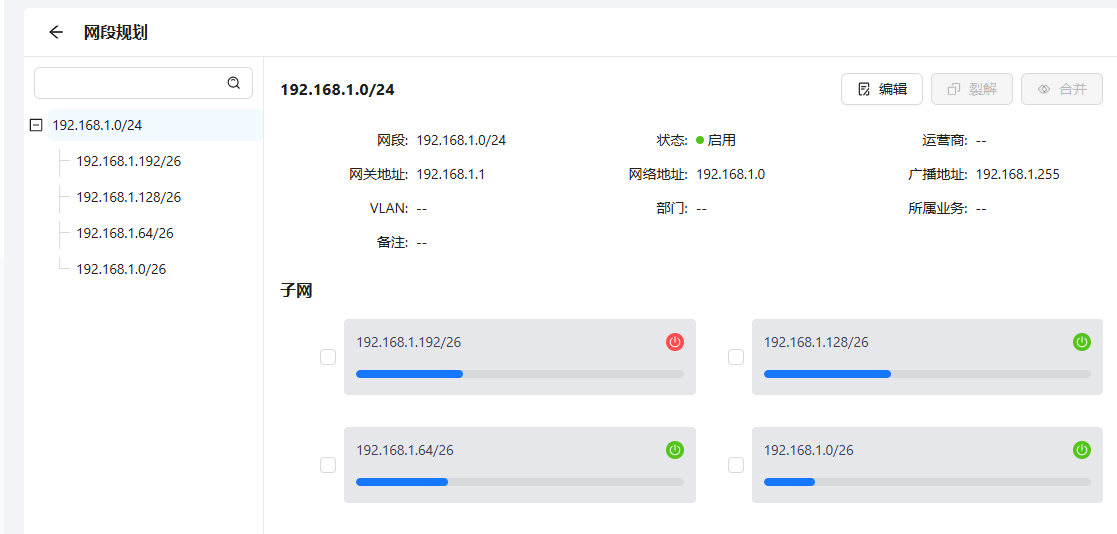The height and width of the screenshot is (534, 1117).
Task: Select 192.168.1.192/26 in the tree
Action: tap(128, 161)
